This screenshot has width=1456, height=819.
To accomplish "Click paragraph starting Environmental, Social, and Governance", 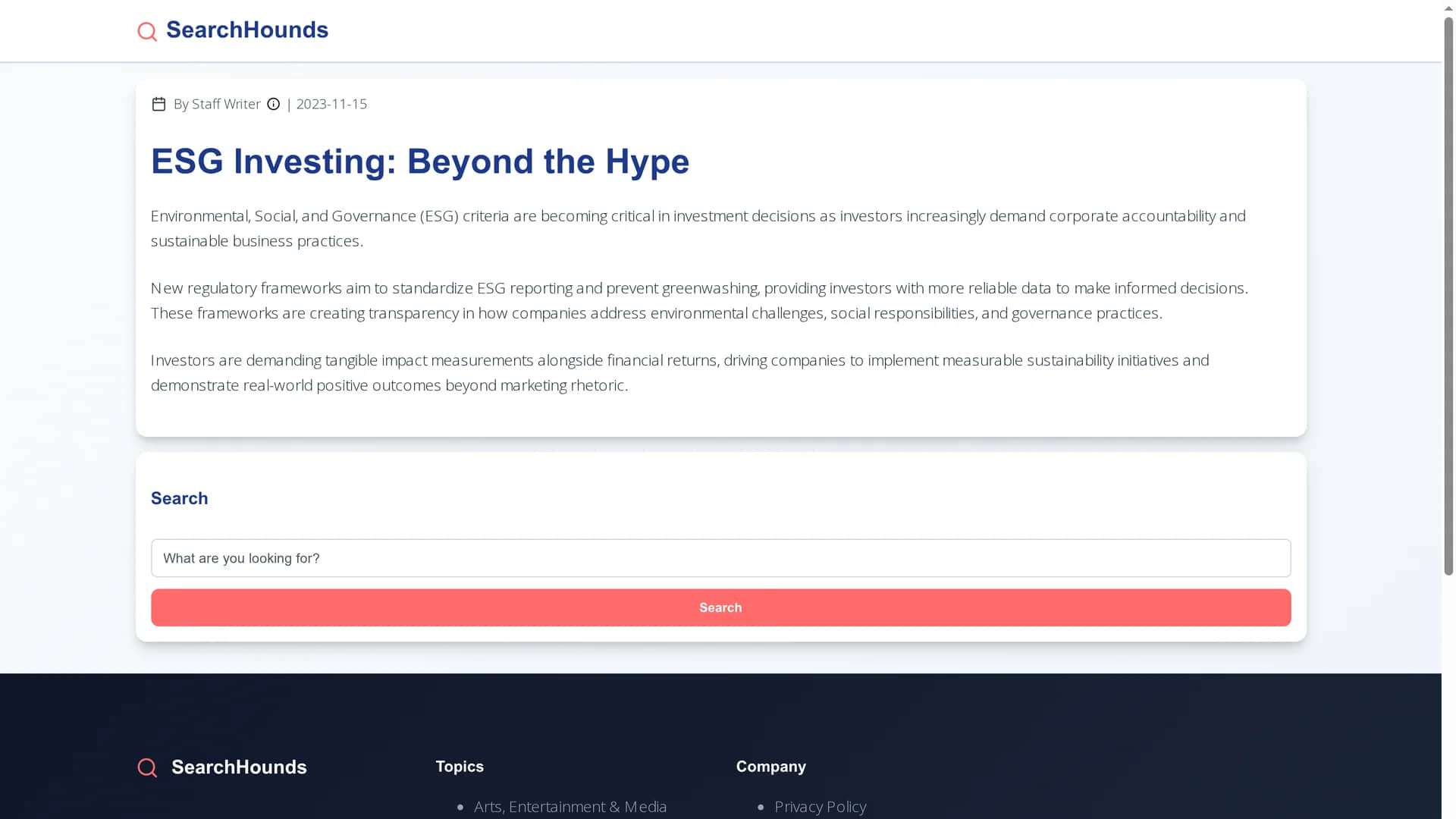I will tap(698, 228).
